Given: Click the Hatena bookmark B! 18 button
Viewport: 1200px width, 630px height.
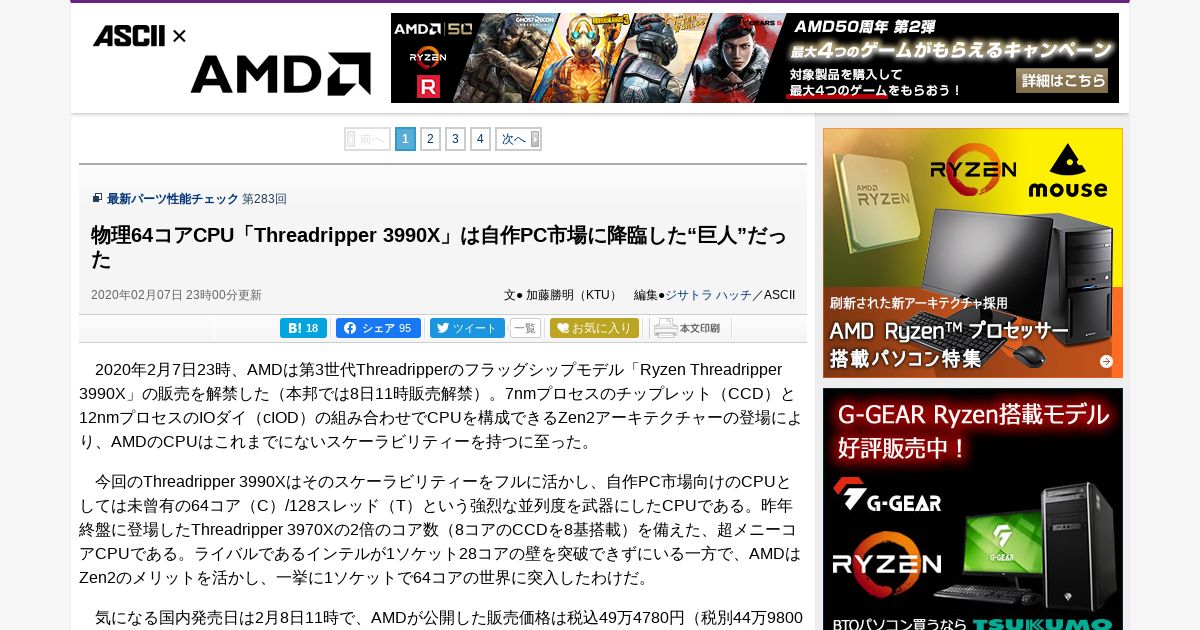Looking at the screenshot, I should 304,328.
